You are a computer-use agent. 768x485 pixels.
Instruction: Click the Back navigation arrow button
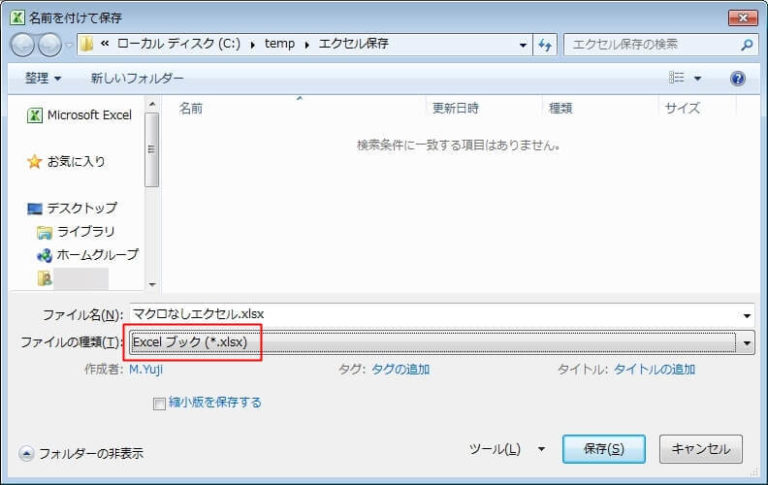[x=23, y=45]
